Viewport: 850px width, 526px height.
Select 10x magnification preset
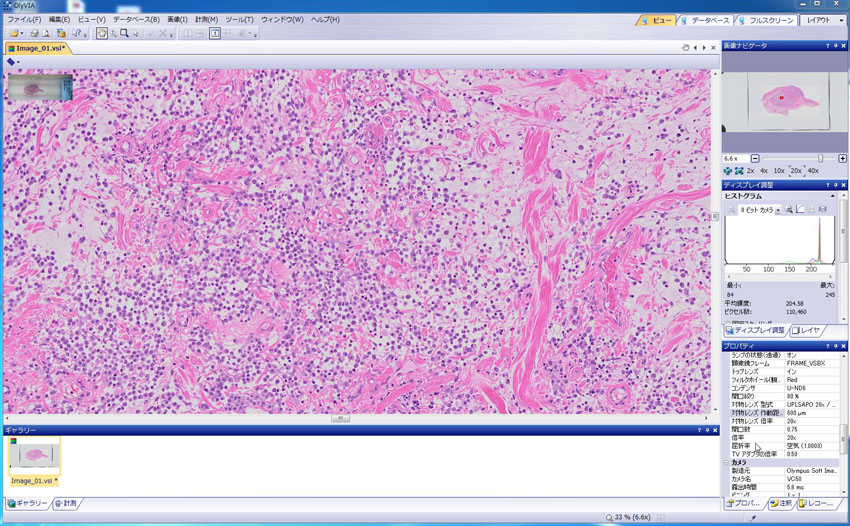pyautogui.click(x=779, y=171)
